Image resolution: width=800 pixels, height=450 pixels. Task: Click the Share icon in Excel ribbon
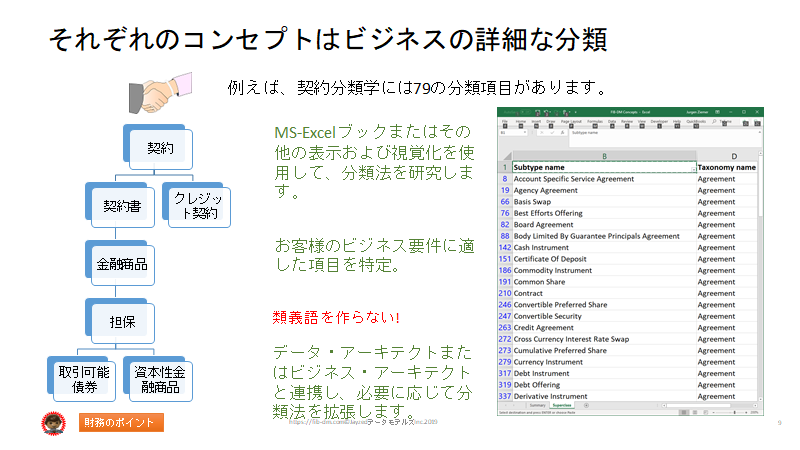point(745,122)
